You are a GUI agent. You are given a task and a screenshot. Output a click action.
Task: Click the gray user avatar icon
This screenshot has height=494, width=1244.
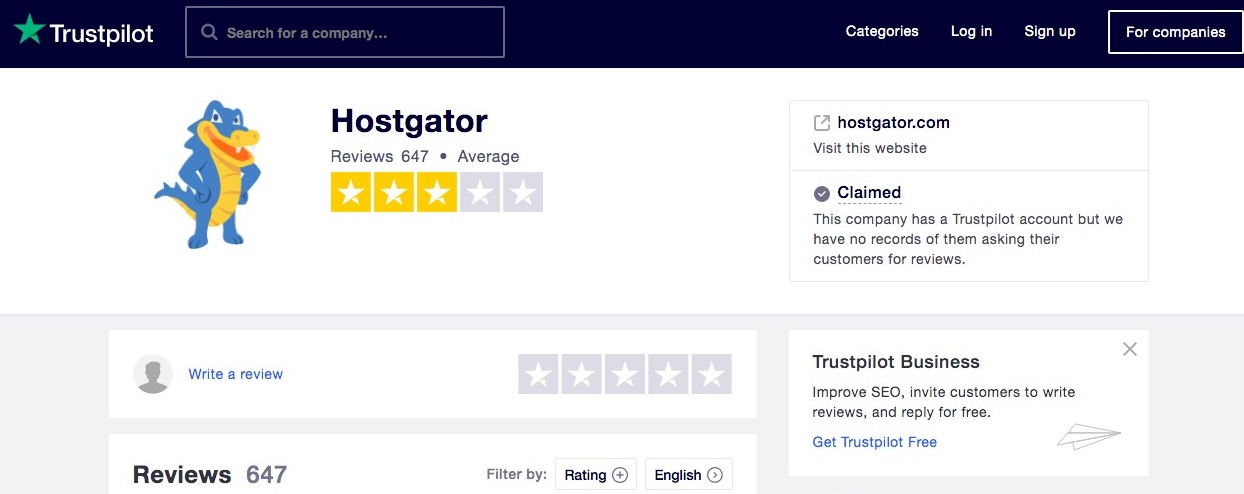(153, 374)
